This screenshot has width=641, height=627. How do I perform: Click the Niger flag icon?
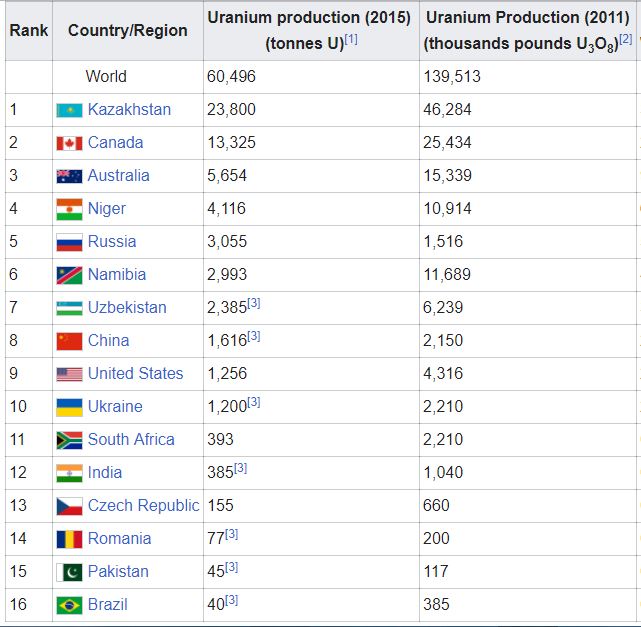69,209
